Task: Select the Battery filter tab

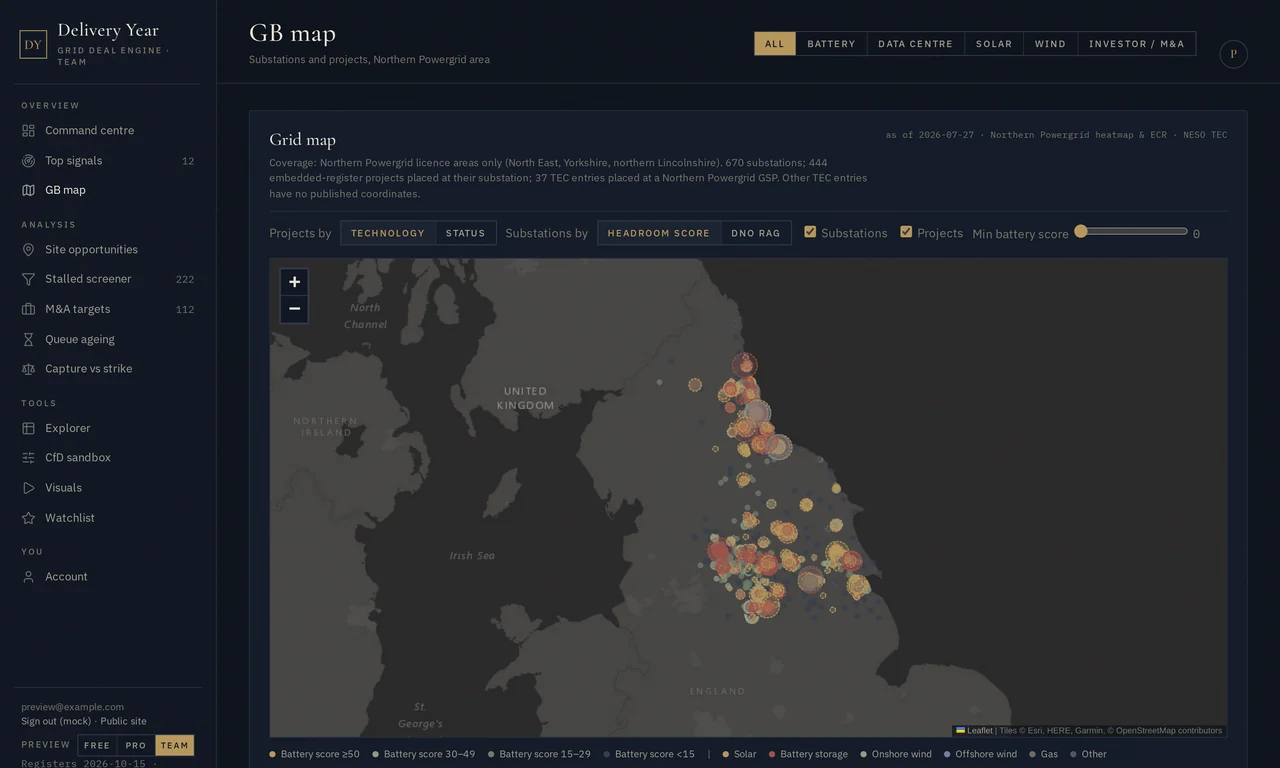Action: tap(832, 44)
